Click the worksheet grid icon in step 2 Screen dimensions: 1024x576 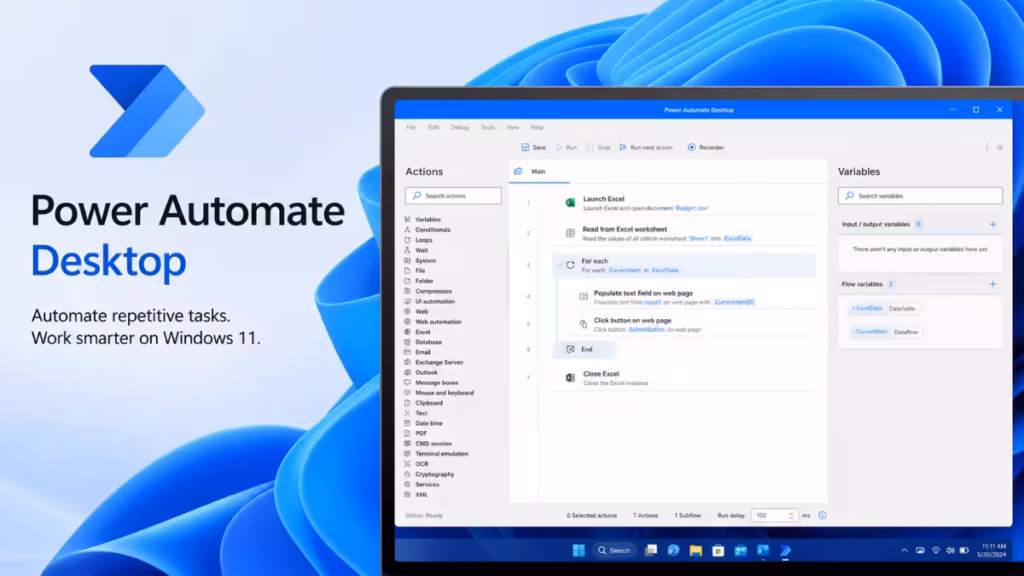[570, 233]
